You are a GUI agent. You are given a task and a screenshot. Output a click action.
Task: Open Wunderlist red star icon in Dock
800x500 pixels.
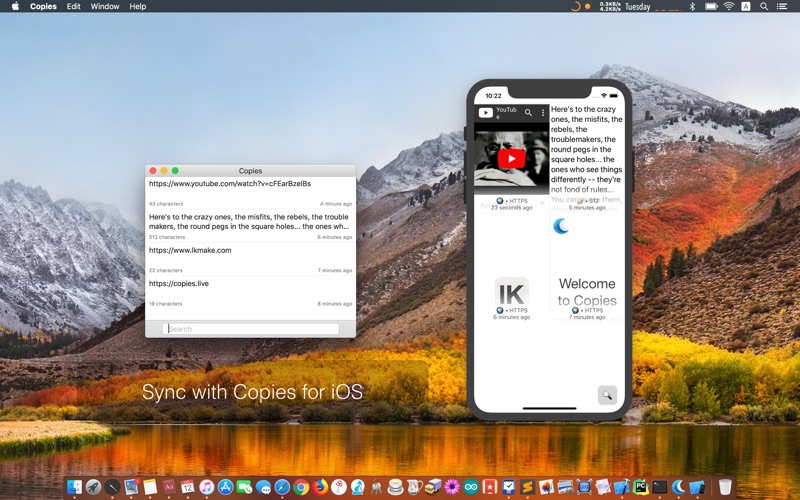point(490,487)
